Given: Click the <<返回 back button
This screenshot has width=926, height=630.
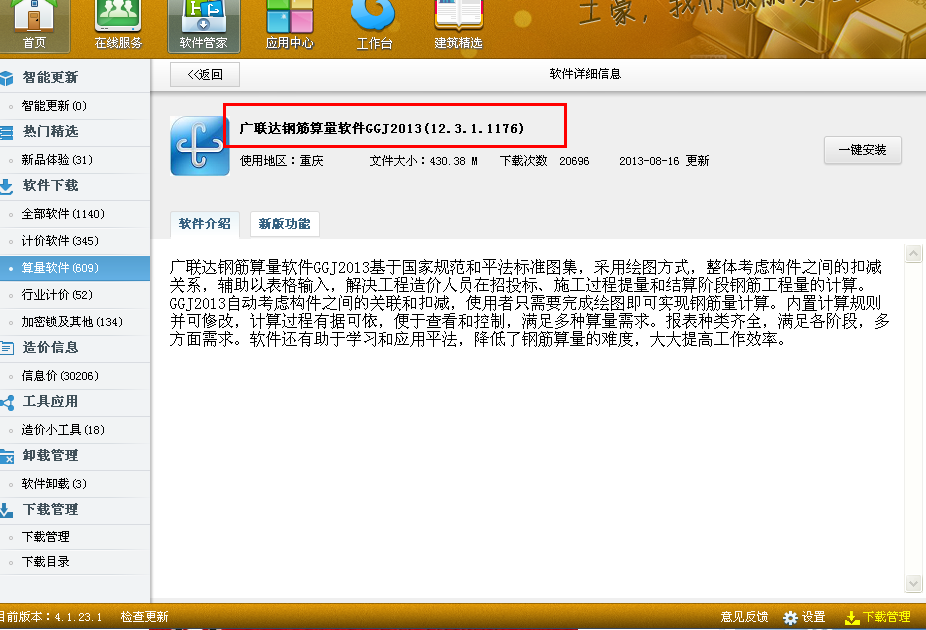Looking at the screenshot, I should click(x=205, y=74).
